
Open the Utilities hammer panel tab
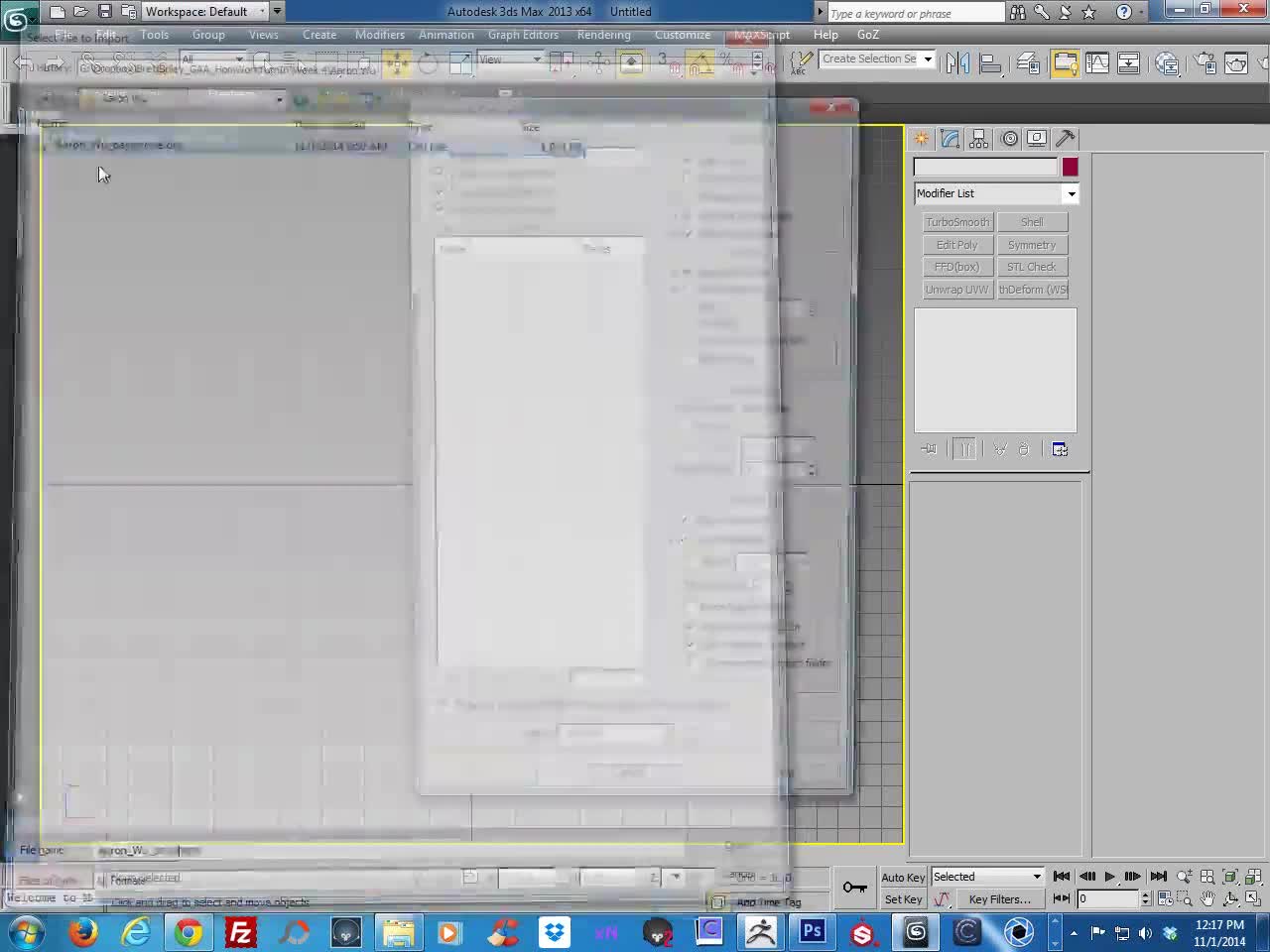[x=1066, y=139]
